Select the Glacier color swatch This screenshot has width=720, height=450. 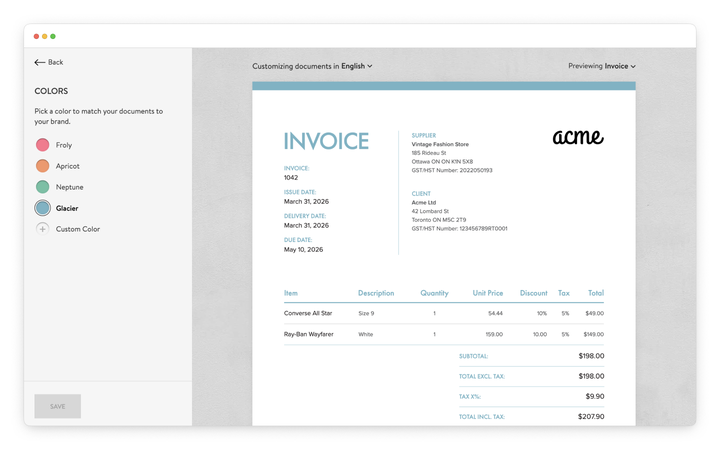pos(43,208)
